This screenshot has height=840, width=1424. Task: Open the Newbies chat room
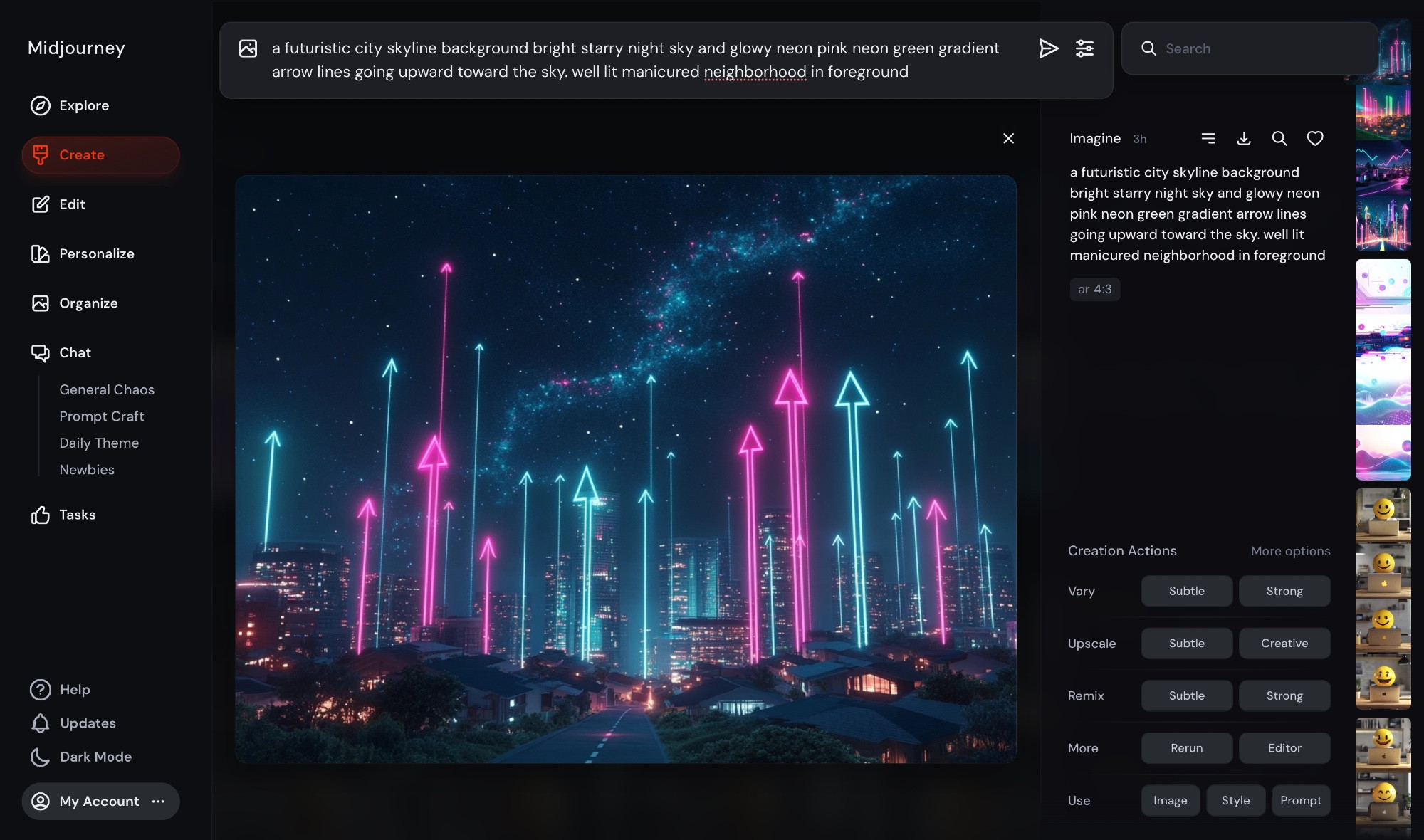pyautogui.click(x=87, y=470)
